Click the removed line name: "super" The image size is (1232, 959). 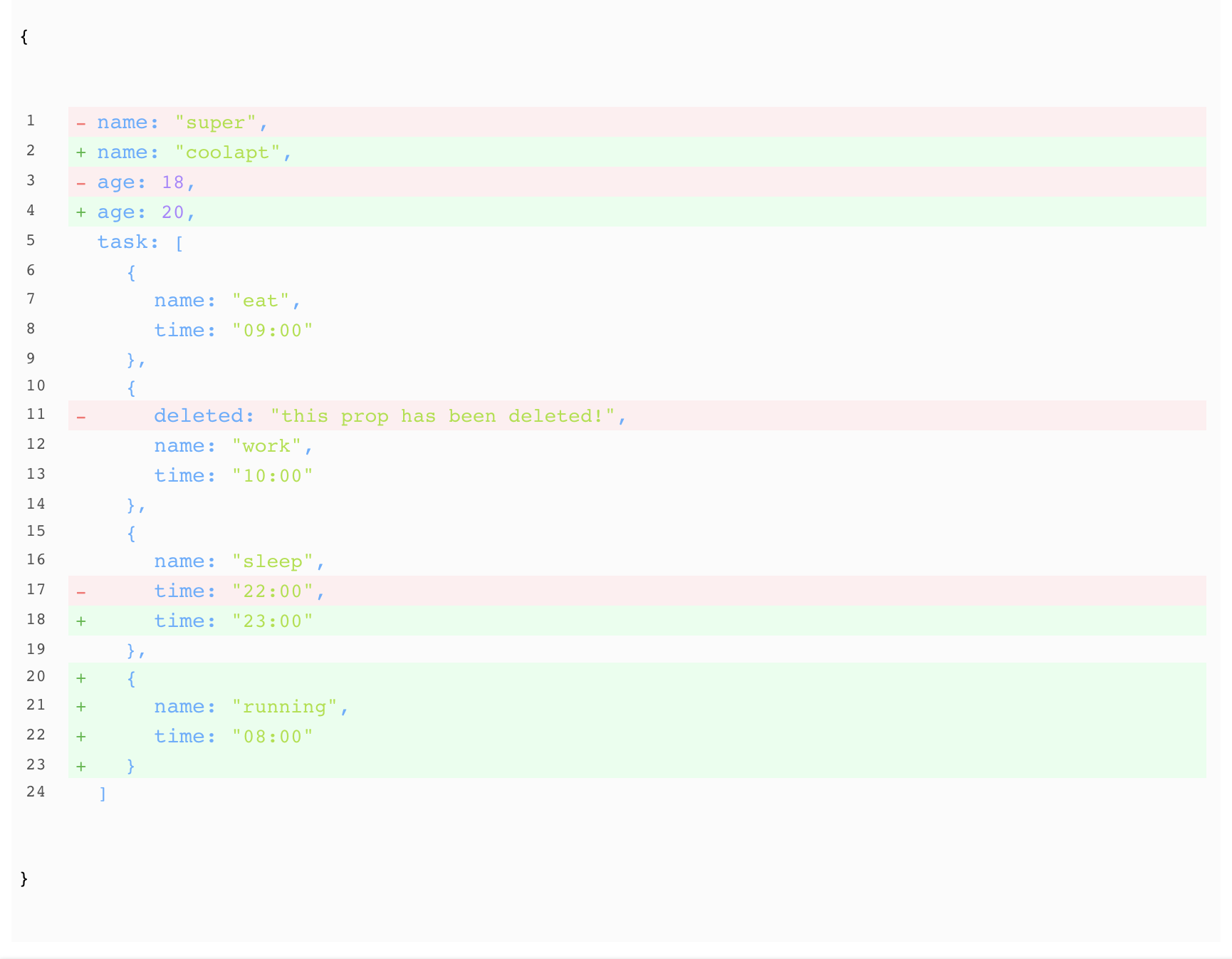637,122
